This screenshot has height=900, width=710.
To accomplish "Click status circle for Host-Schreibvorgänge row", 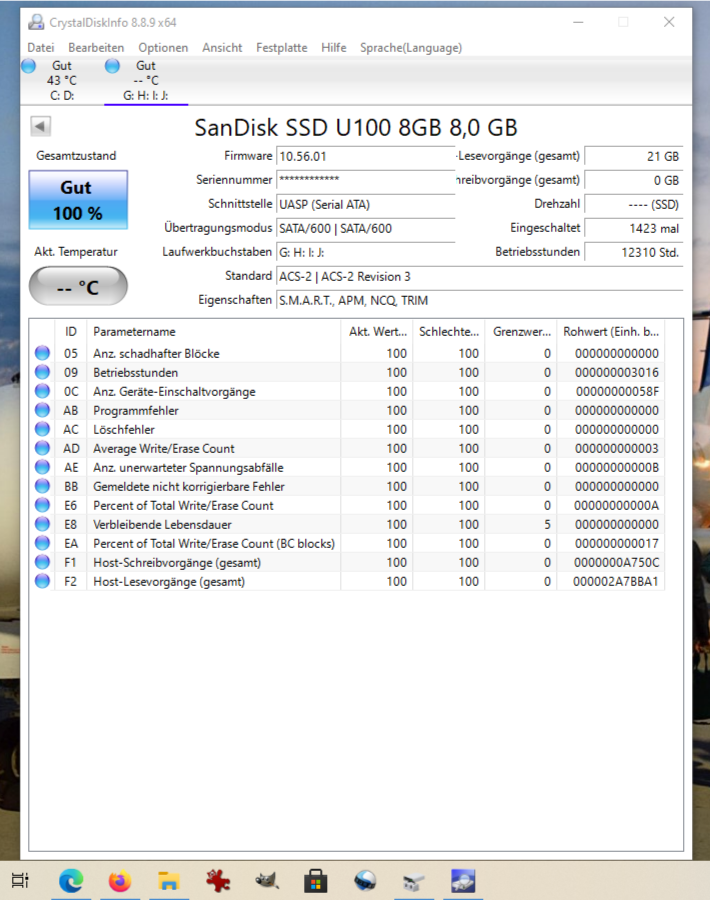I will [x=42, y=562].
